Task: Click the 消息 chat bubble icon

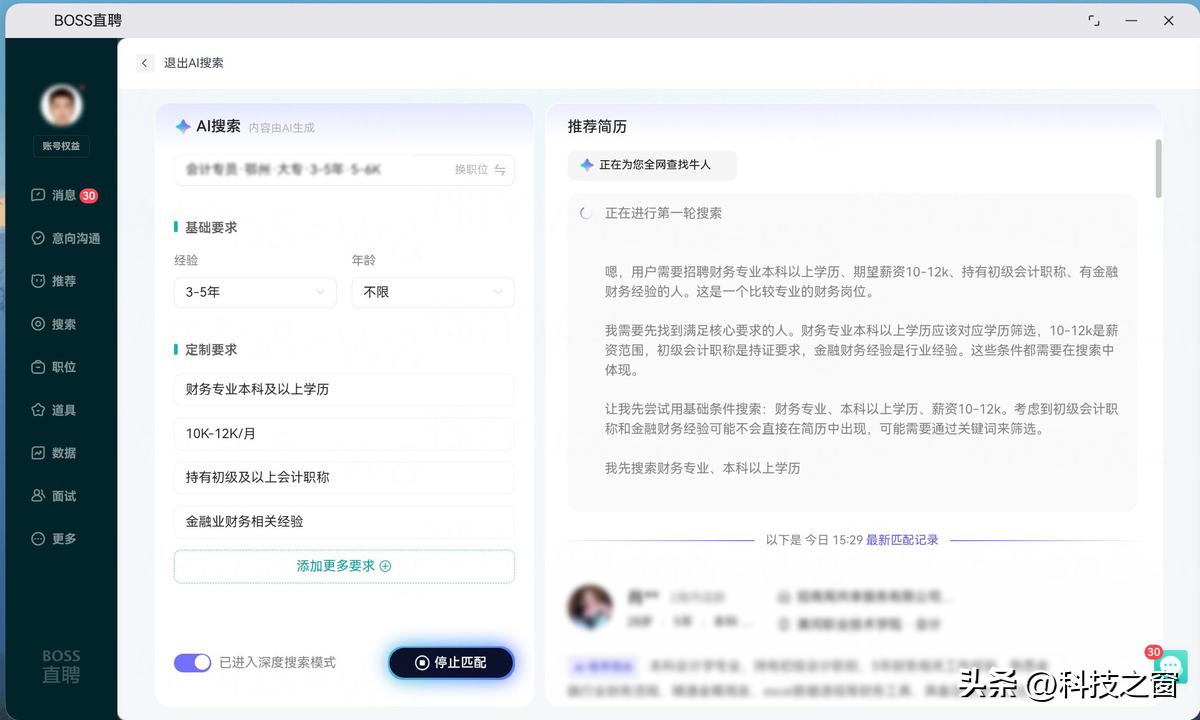Action: tap(38, 196)
